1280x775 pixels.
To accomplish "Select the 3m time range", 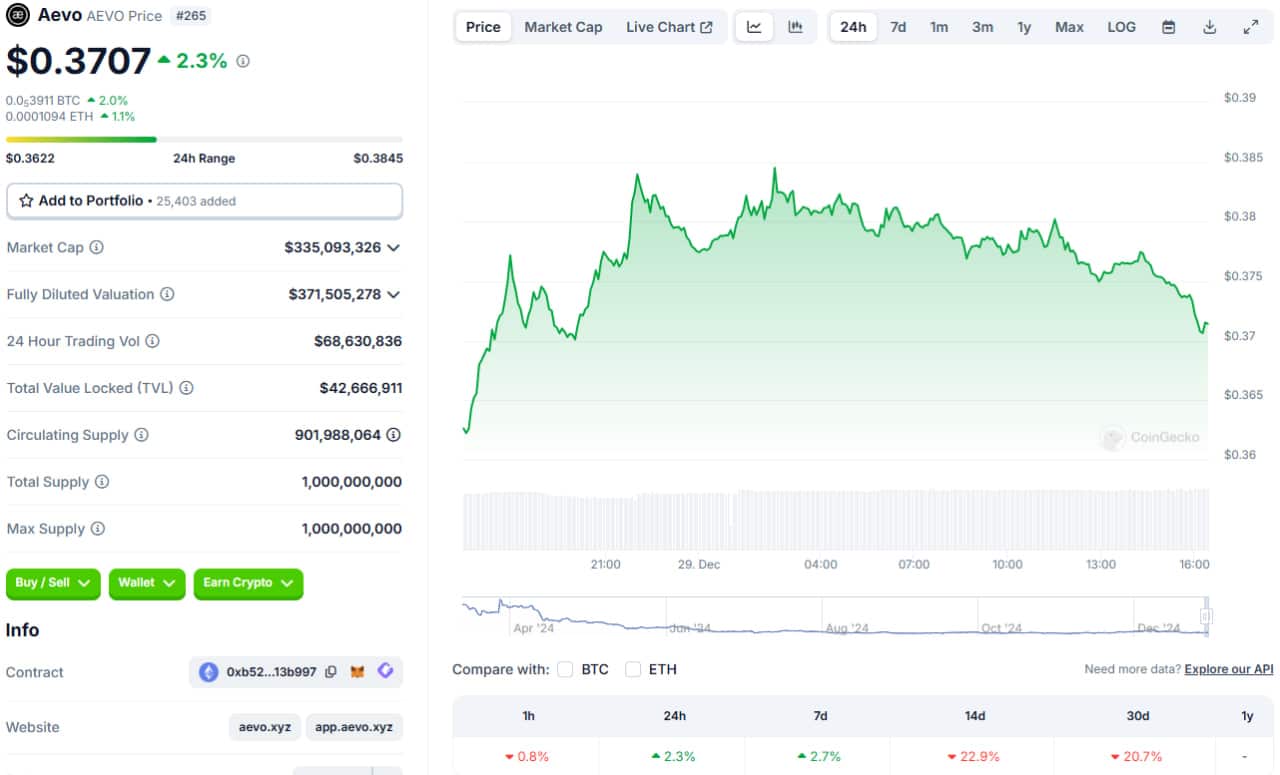I will pos(983,27).
